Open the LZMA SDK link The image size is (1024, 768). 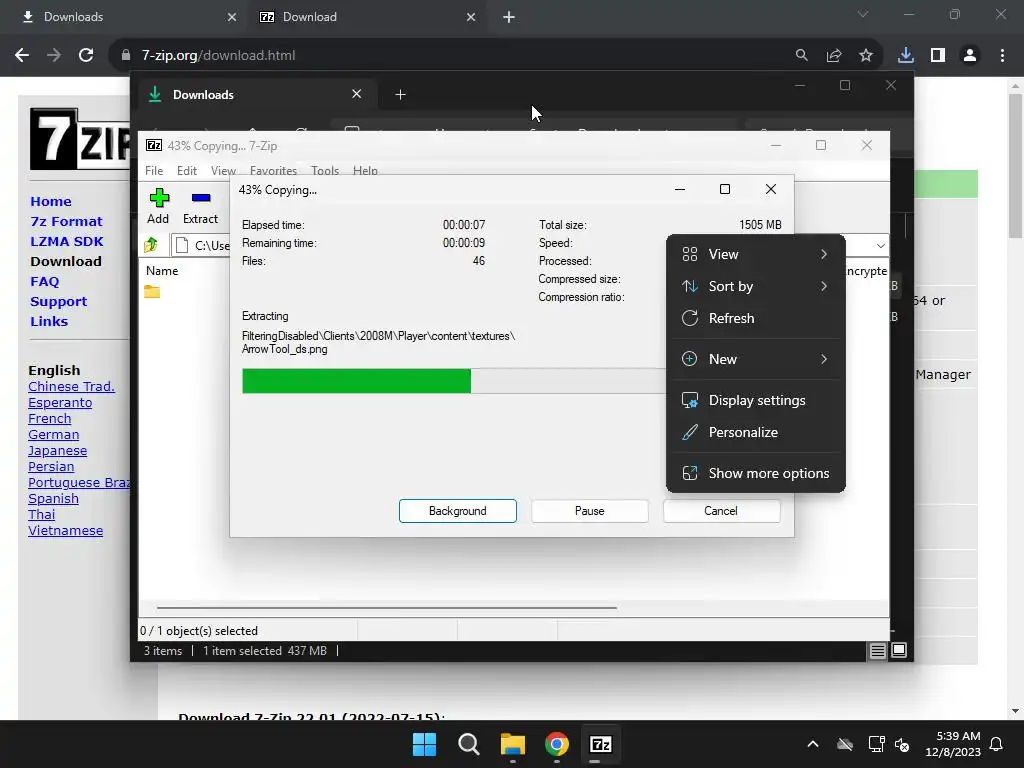pos(67,242)
